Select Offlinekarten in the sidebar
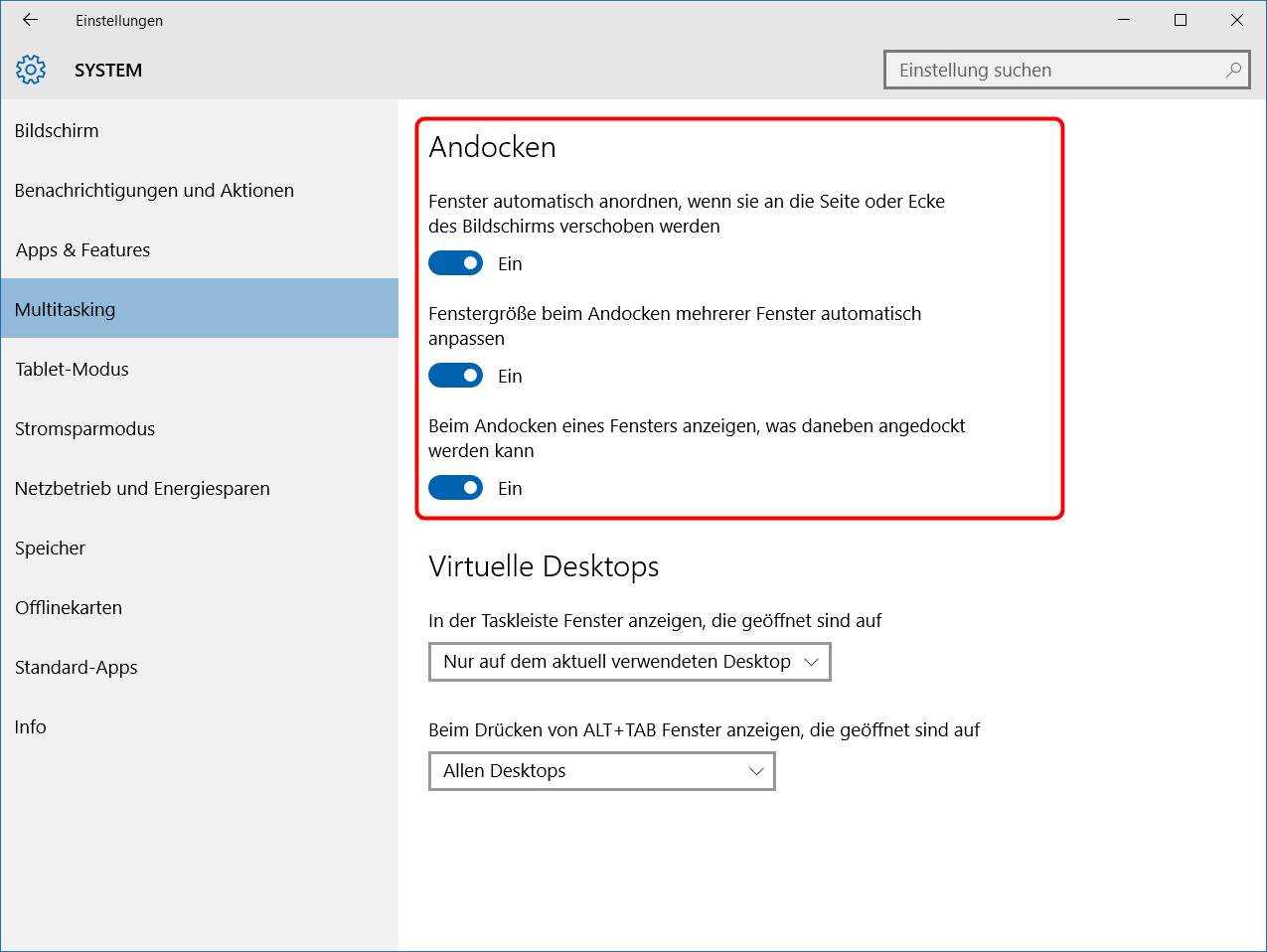The width and height of the screenshot is (1267, 952). tap(69, 608)
